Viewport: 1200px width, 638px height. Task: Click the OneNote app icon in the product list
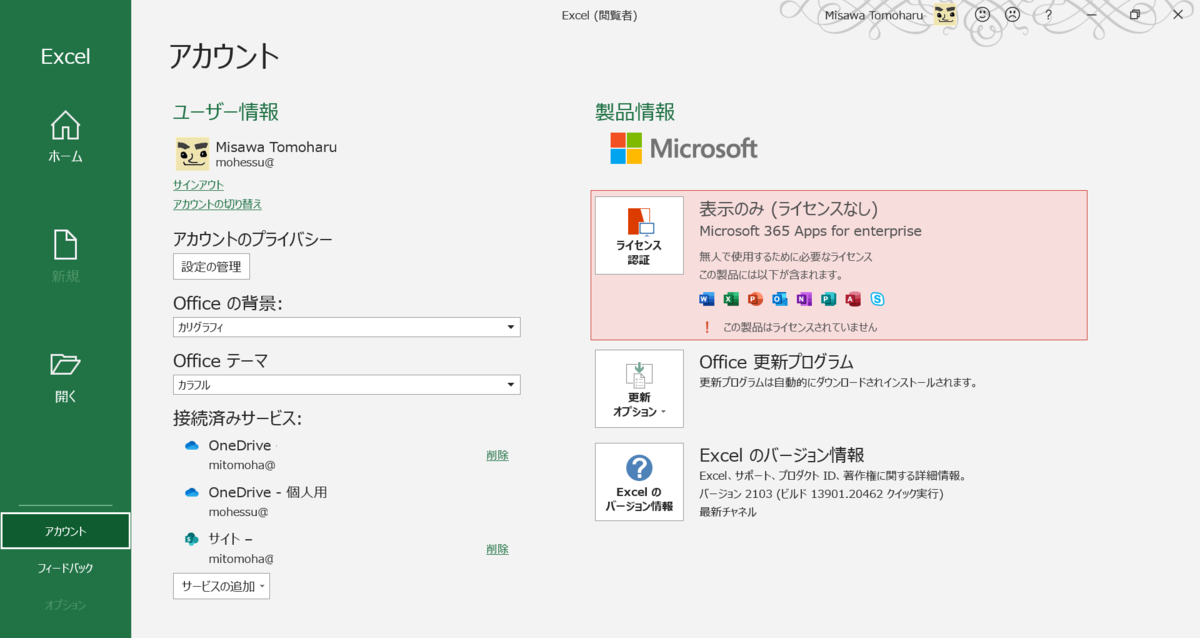click(x=804, y=299)
